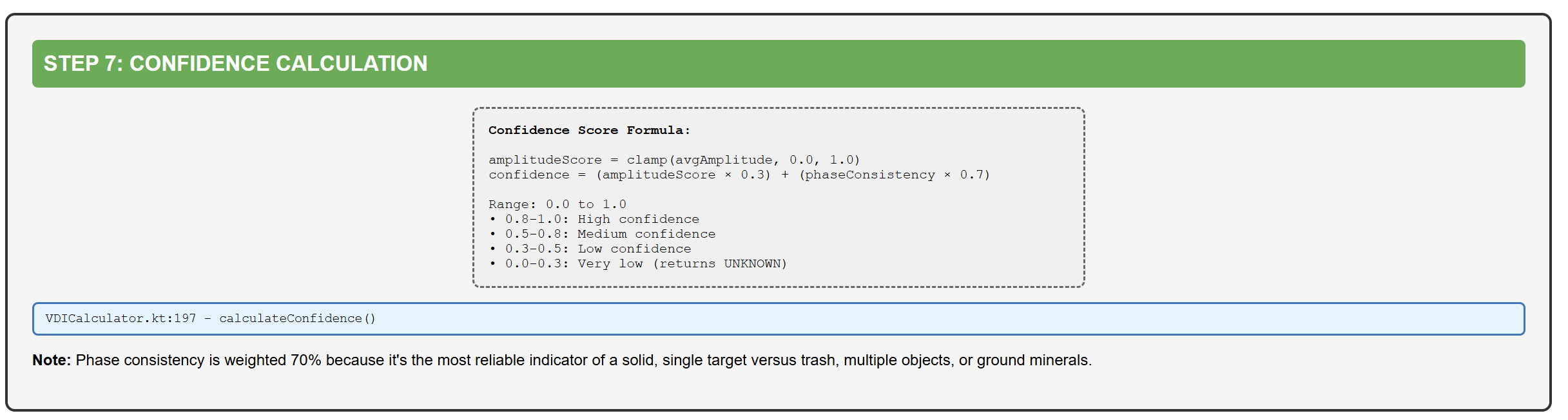Click the "Range: 0.0 to 1.0" line
The width and height of the screenshot is (1568, 420).
click(557, 204)
